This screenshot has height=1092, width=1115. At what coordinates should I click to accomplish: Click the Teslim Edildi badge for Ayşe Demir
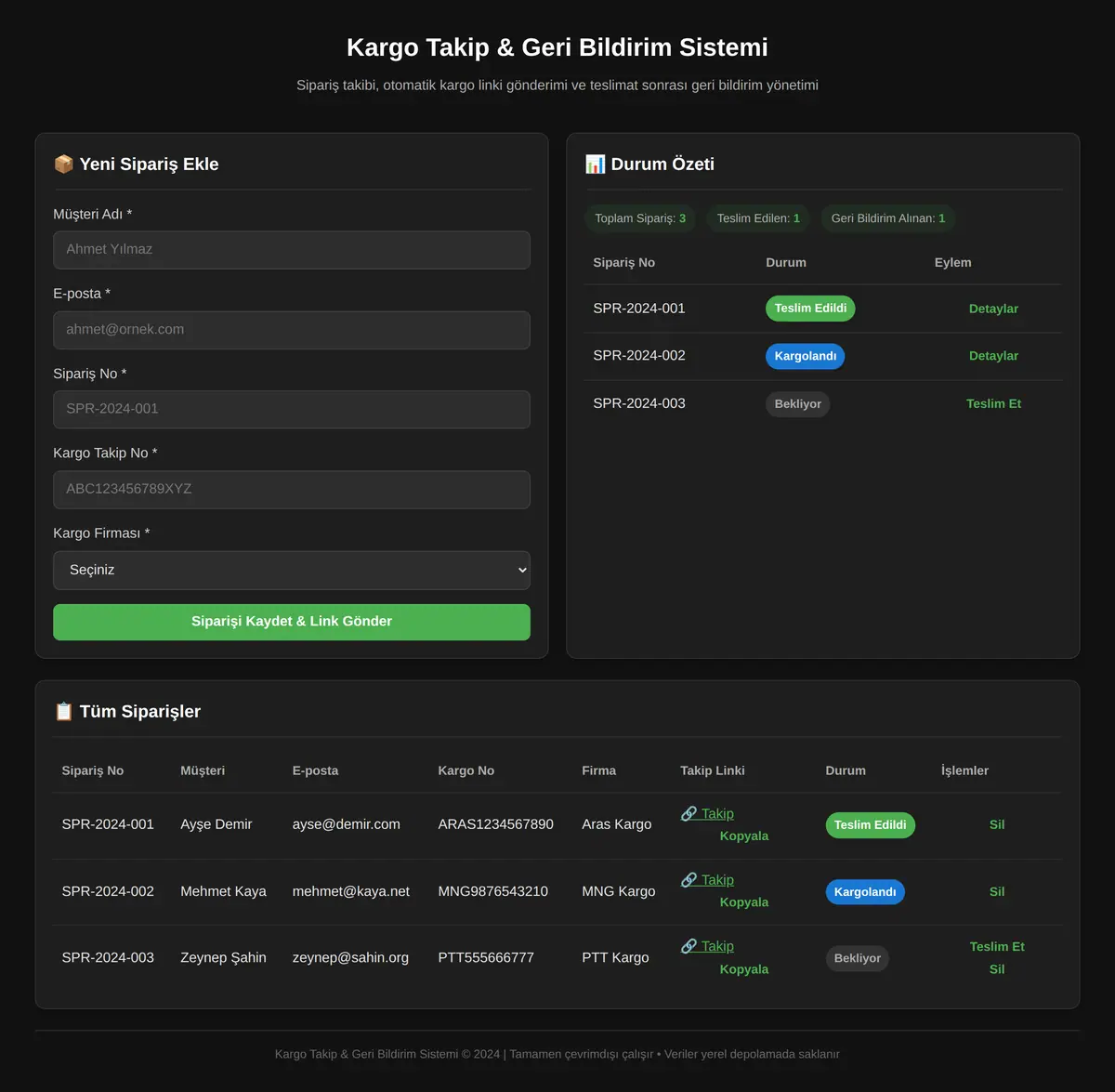[x=871, y=825]
